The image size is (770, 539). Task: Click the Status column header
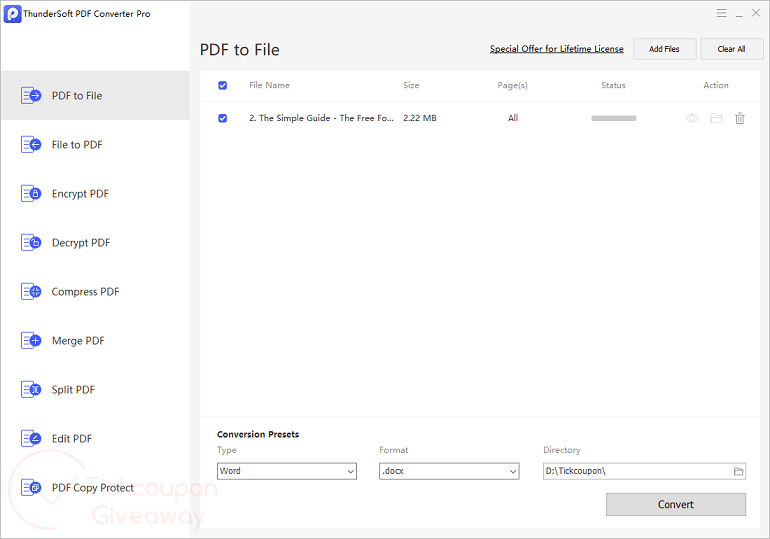(613, 85)
